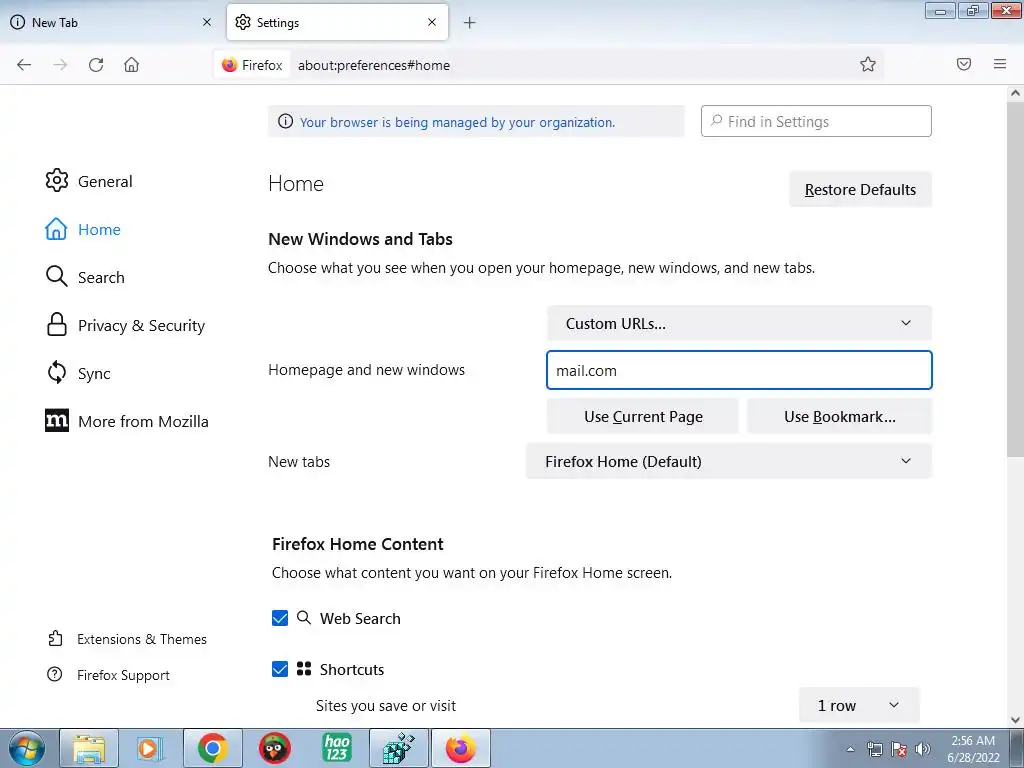The height and width of the screenshot is (768, 1024).
Task: Open the Windows Start menu
Action: (x=27, y=748)
